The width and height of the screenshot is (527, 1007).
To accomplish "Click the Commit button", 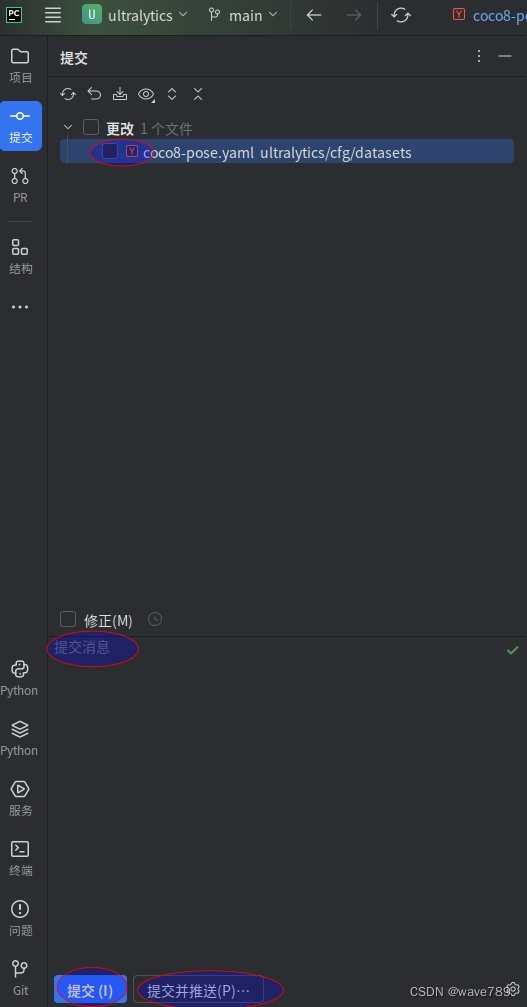I will [91, 990].
